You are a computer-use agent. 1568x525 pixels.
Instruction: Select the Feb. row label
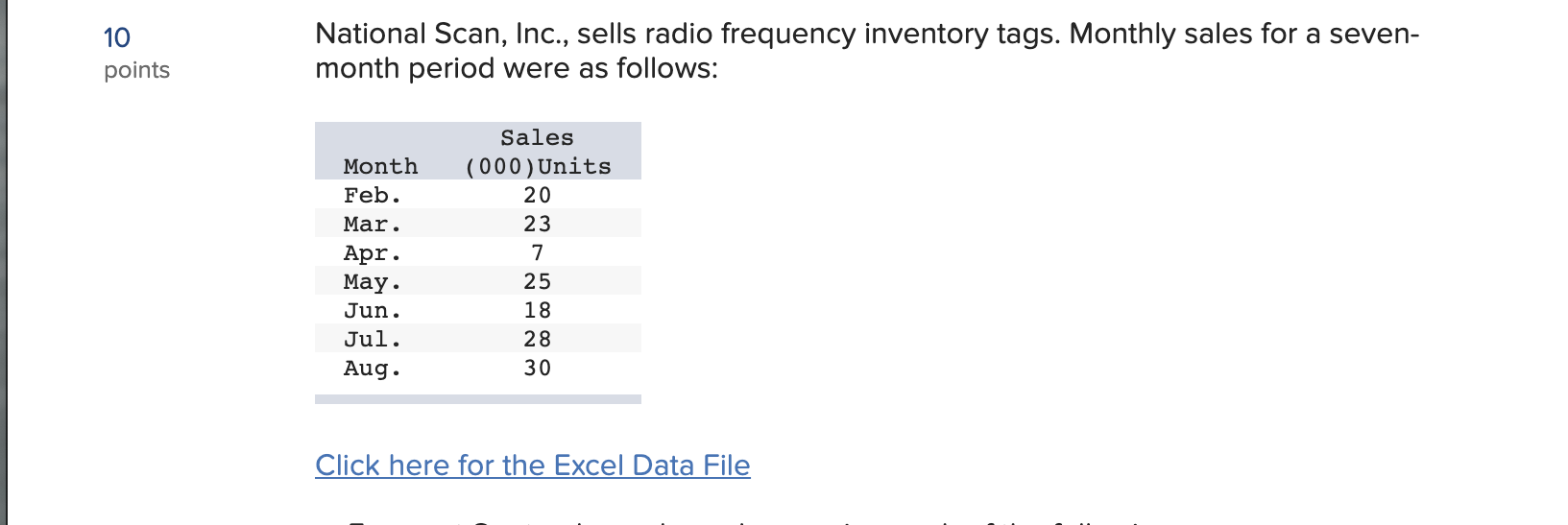(x=373, y=196)
